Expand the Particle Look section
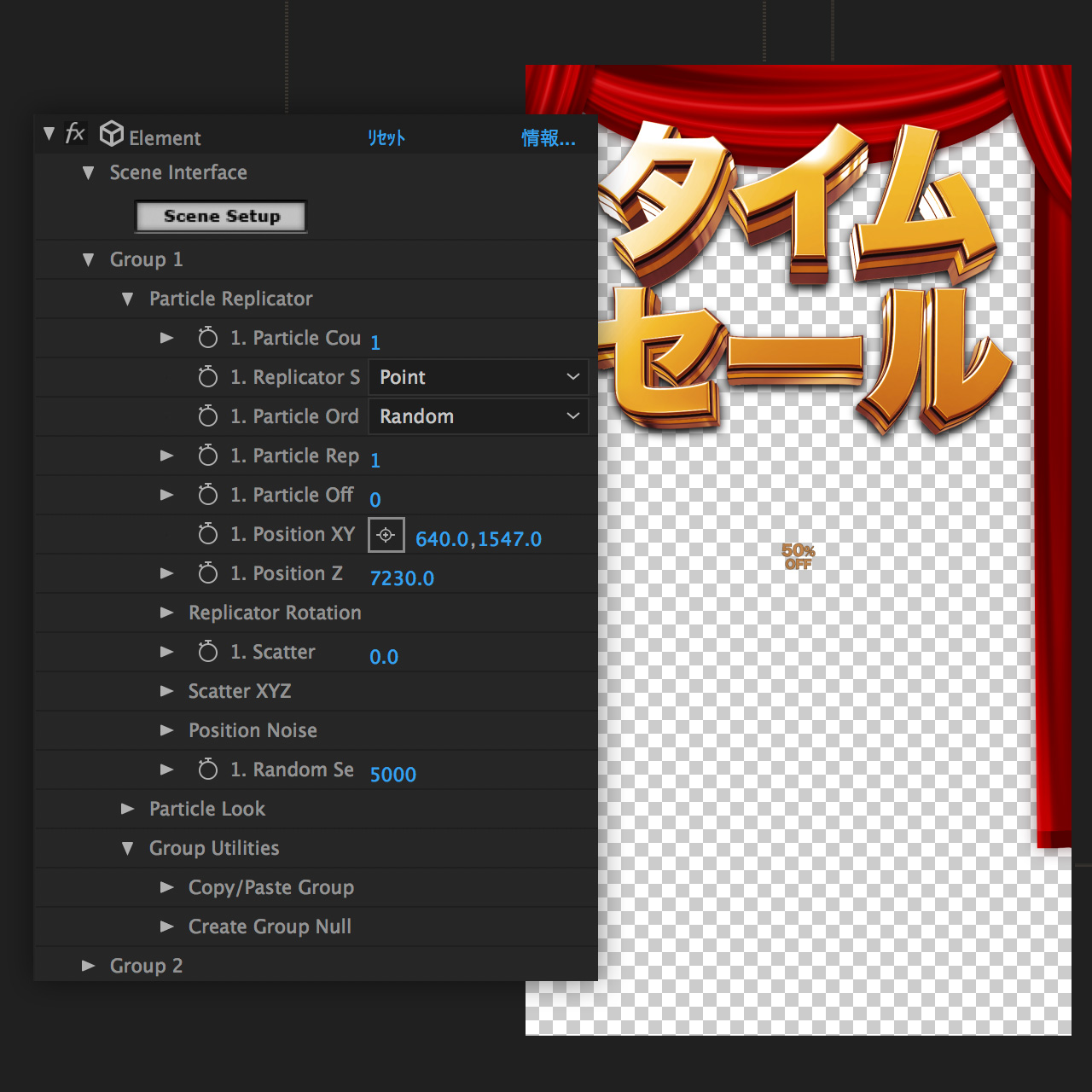The width and height of the screenshot is (1092, 1092). [127, 809]
